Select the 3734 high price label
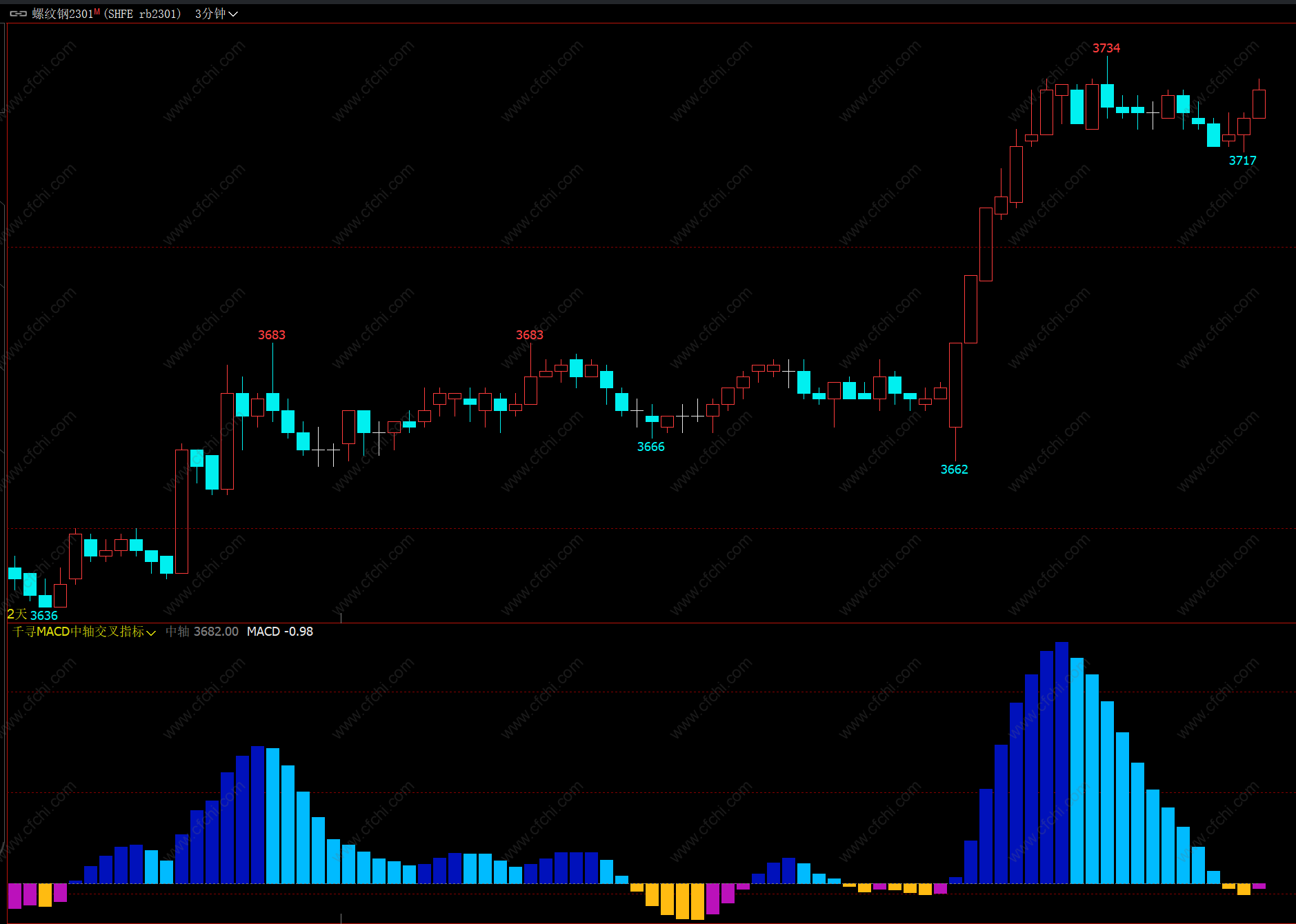The height and width of the screenshot is (924, 1296). coord(1106,48)
